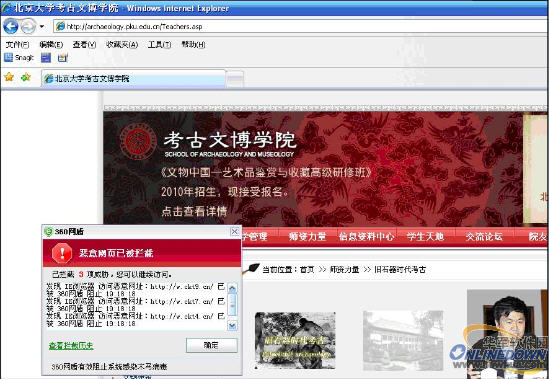
Task: Open Favorites with the star icon
Action: 9,77
